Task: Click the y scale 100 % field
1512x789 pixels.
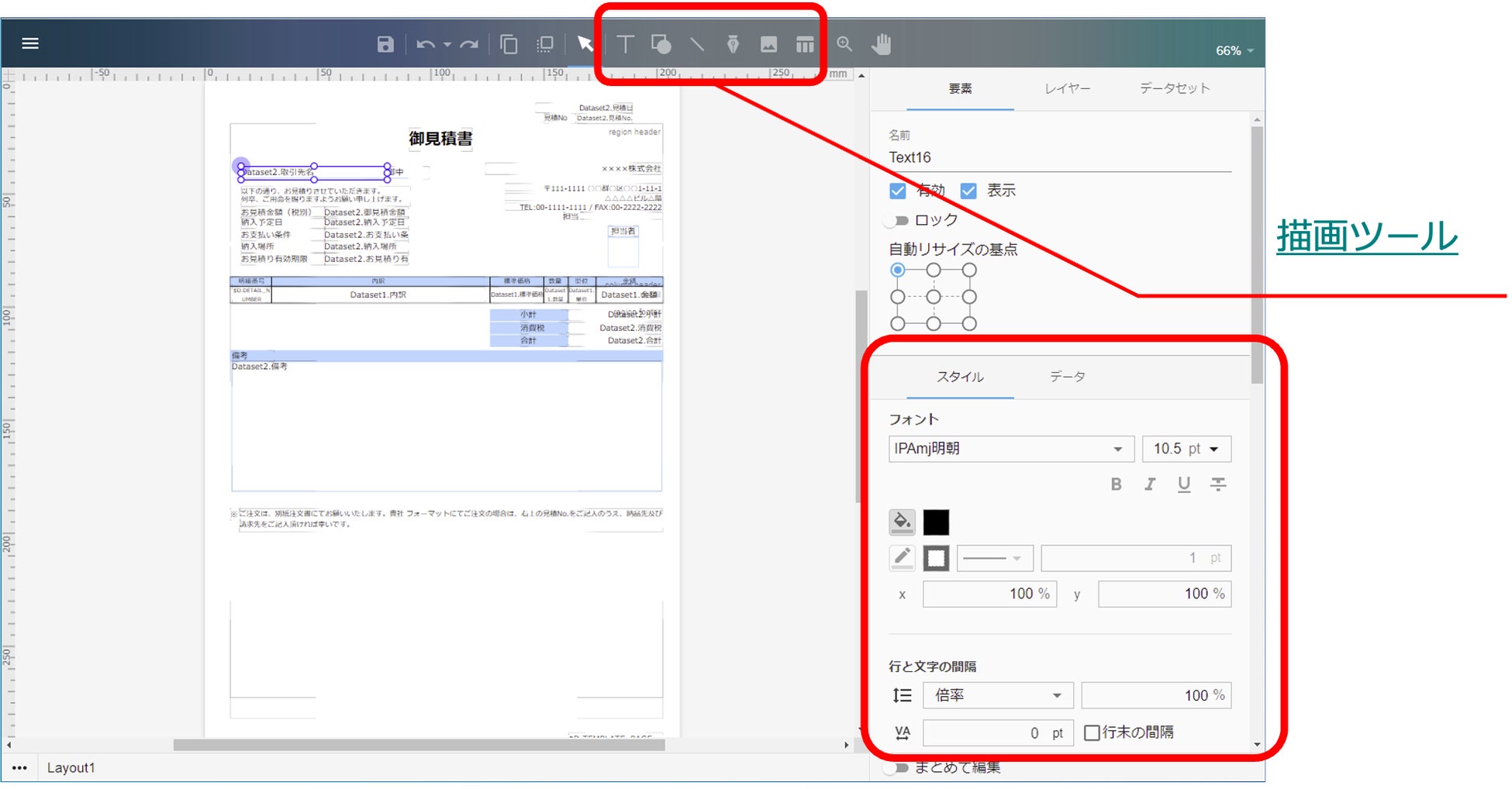Action: [1165, 594]
